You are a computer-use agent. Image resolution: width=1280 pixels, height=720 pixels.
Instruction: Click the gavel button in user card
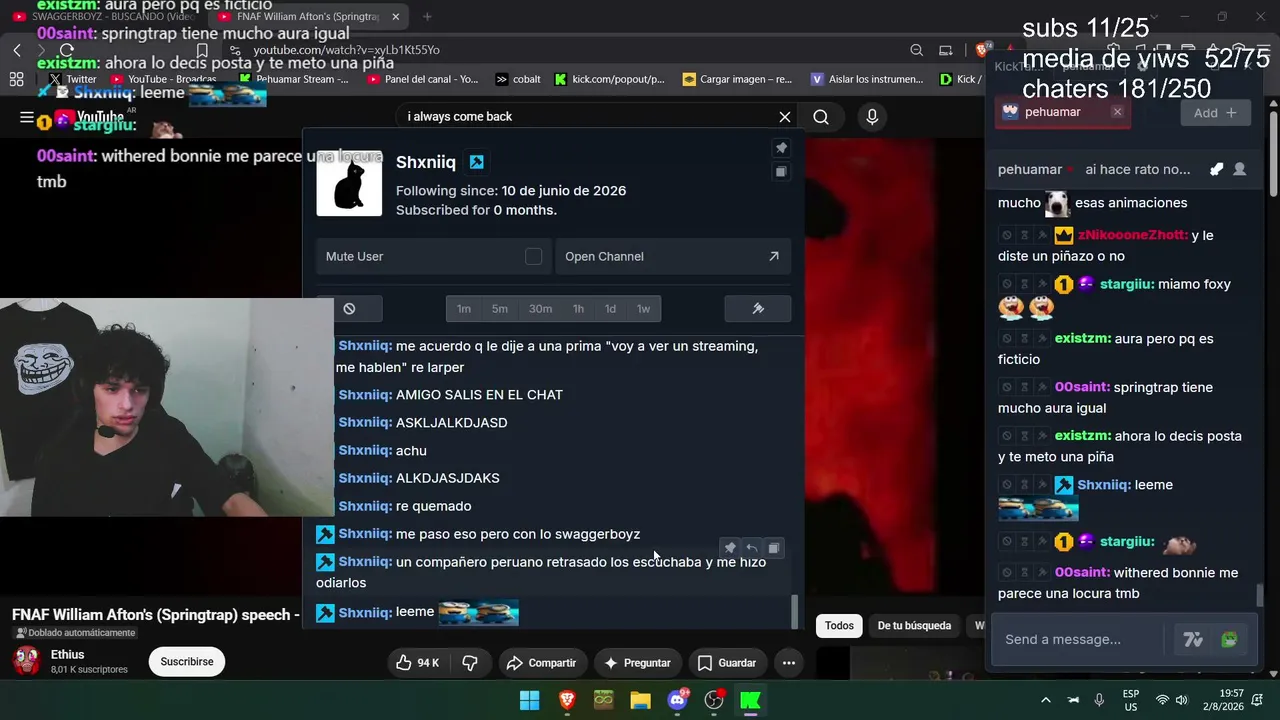[x=758, y=308]
